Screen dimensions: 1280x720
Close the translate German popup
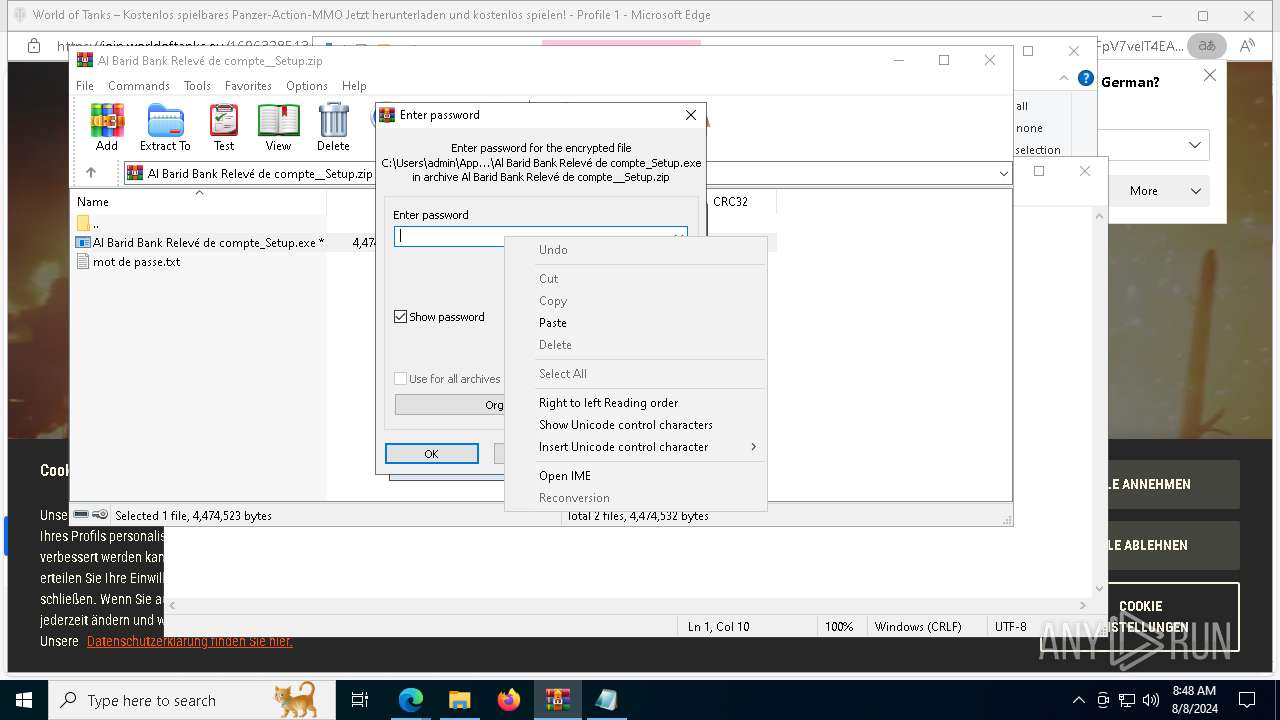1209,75
